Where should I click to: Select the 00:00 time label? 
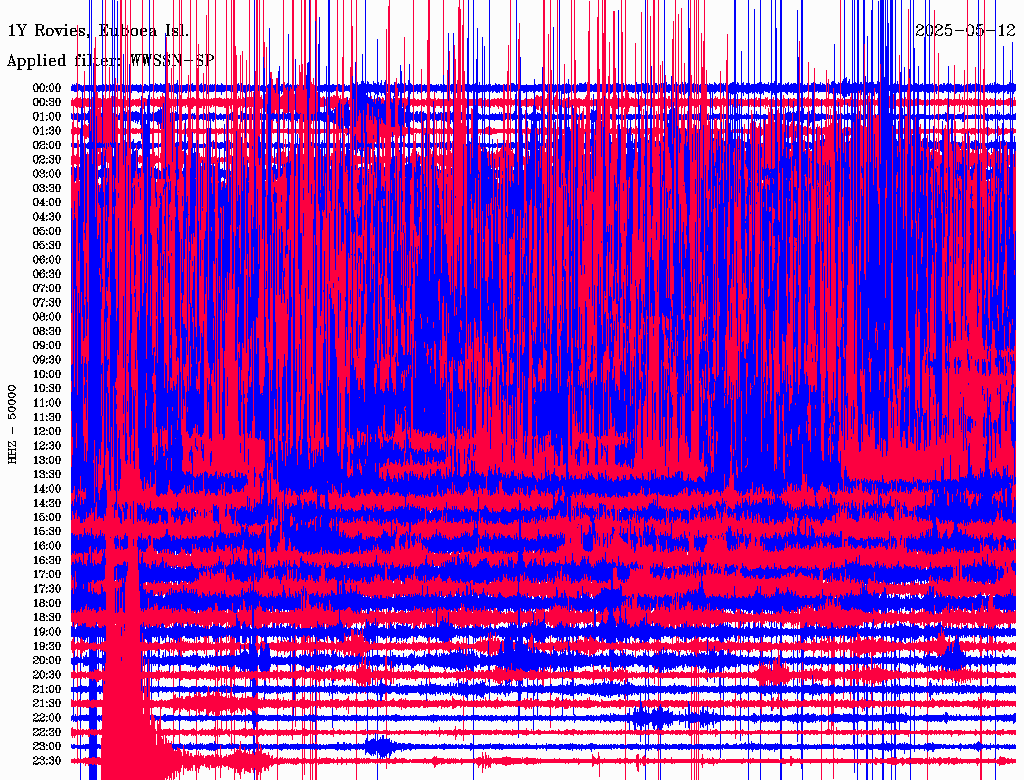tap(47, 88)
